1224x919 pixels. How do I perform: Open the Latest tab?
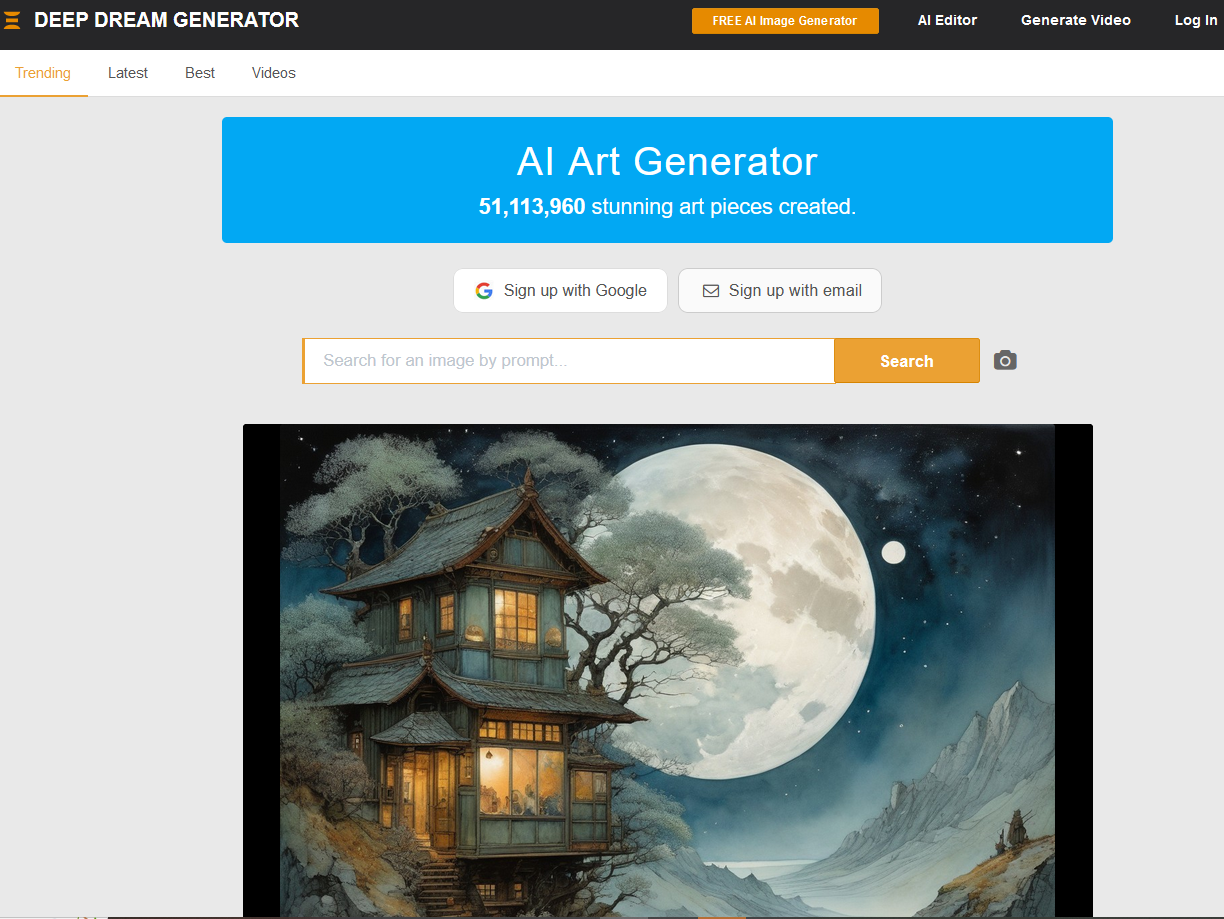pos(128,73)
